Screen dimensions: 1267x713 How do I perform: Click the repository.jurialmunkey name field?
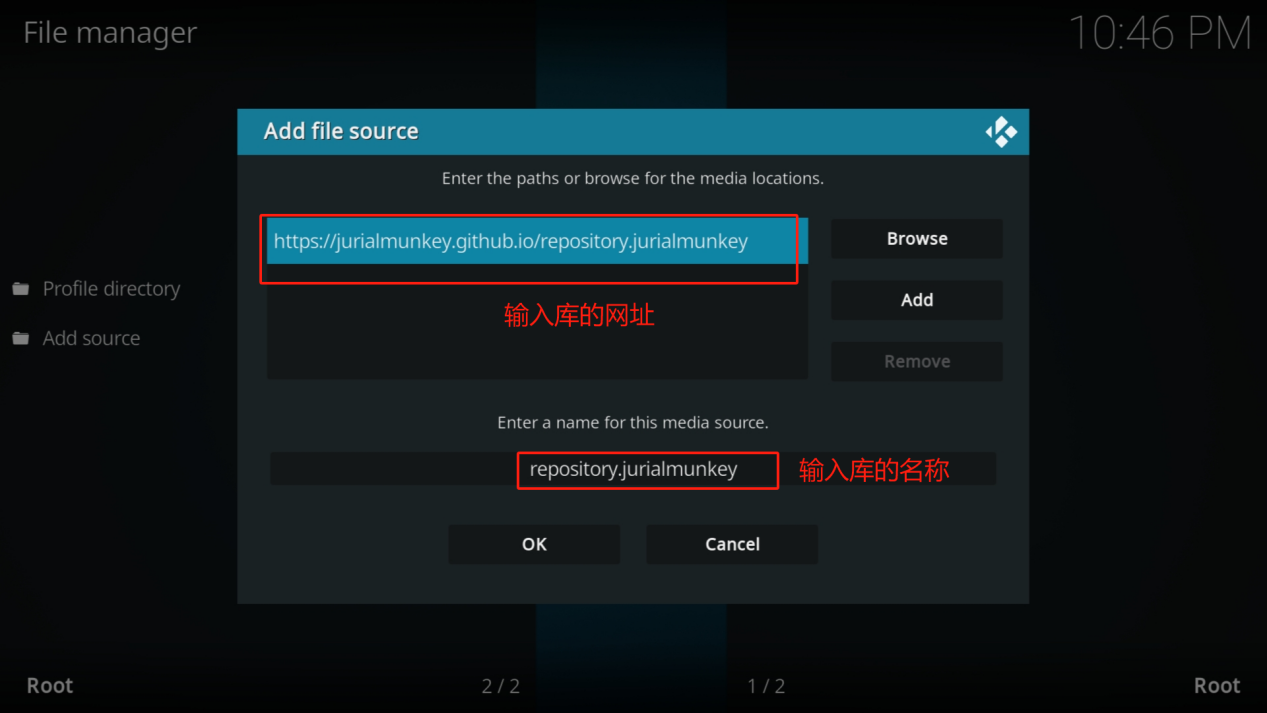[633, 469]
